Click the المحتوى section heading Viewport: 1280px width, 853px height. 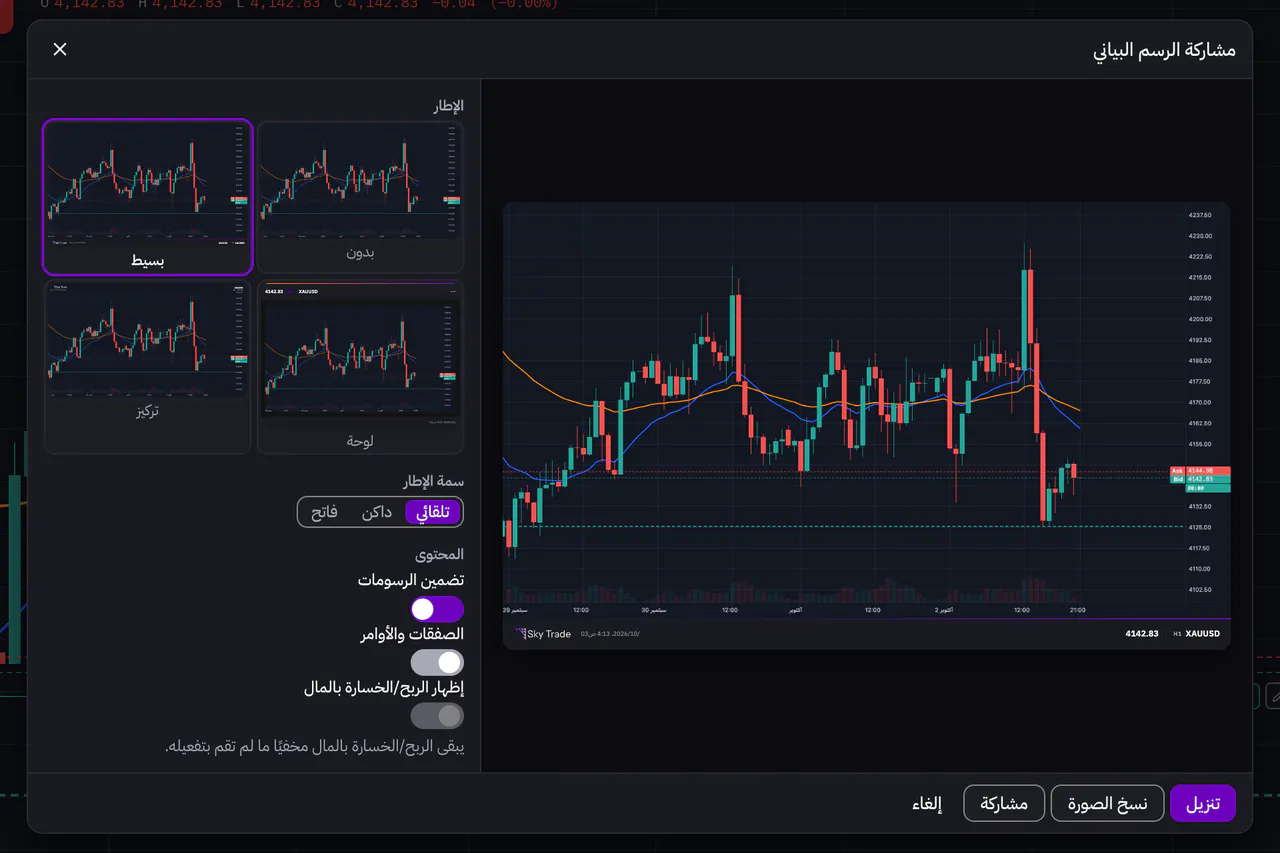pyautogui.click(x=439, y=554)
